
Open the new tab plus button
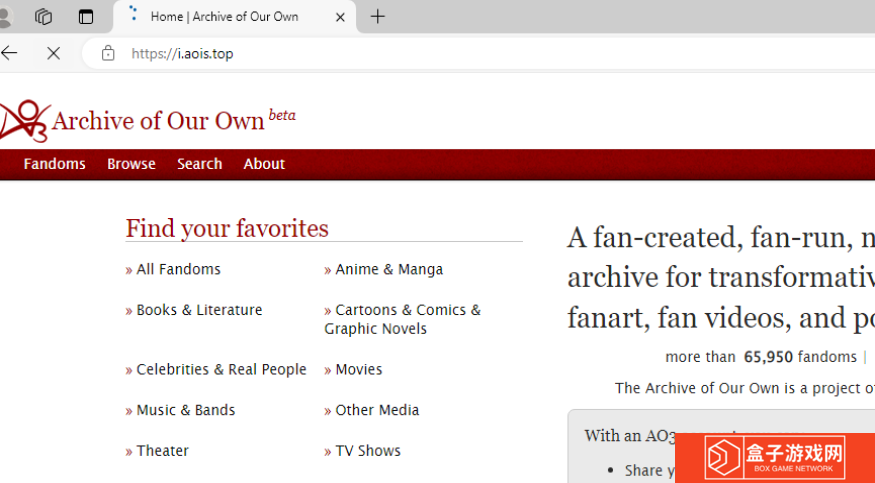click(x=378, y=17)
